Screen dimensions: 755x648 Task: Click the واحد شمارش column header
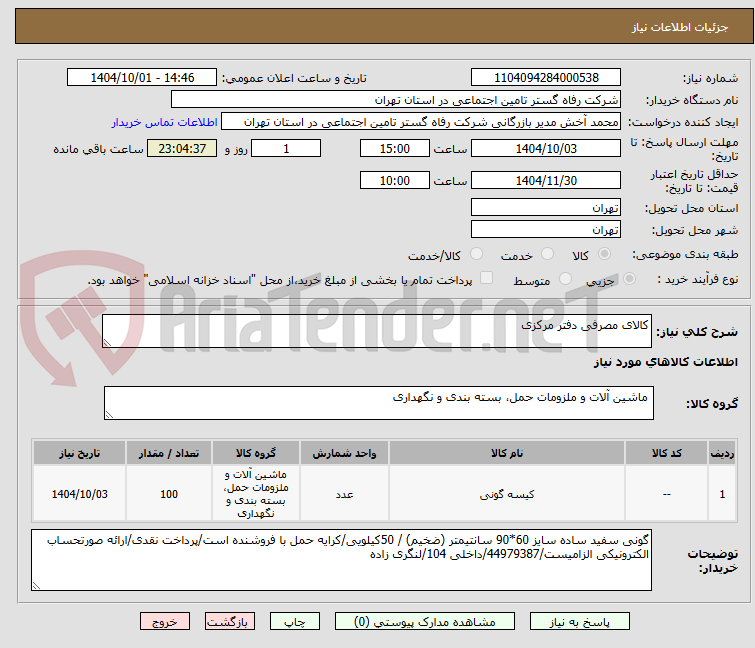click(344, 453)
